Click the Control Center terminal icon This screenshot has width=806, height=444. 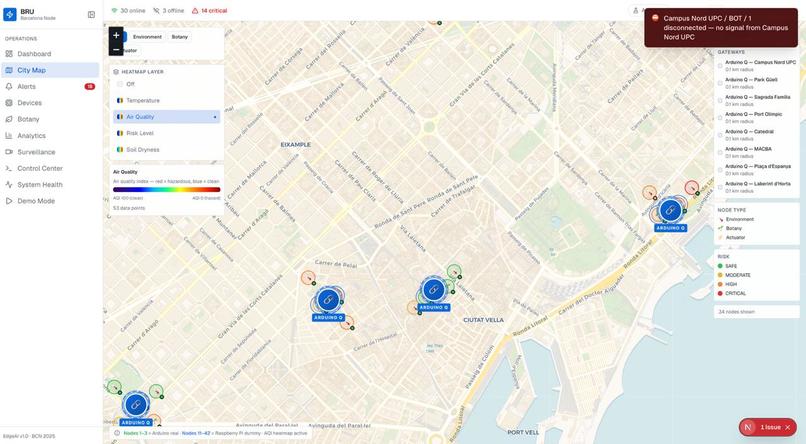click(x=9, y=168)
